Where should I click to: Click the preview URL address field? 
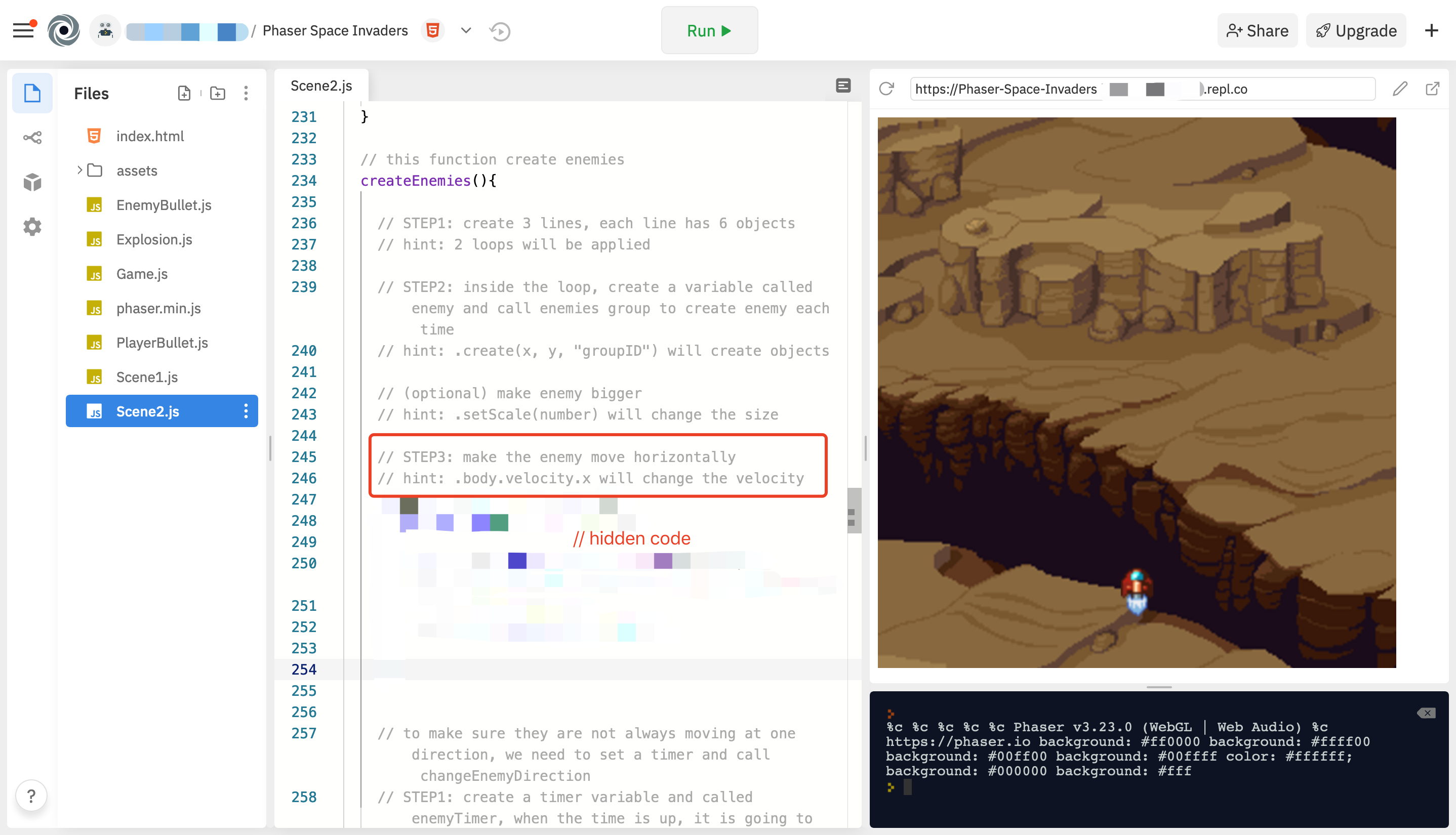click(1142, 89)
